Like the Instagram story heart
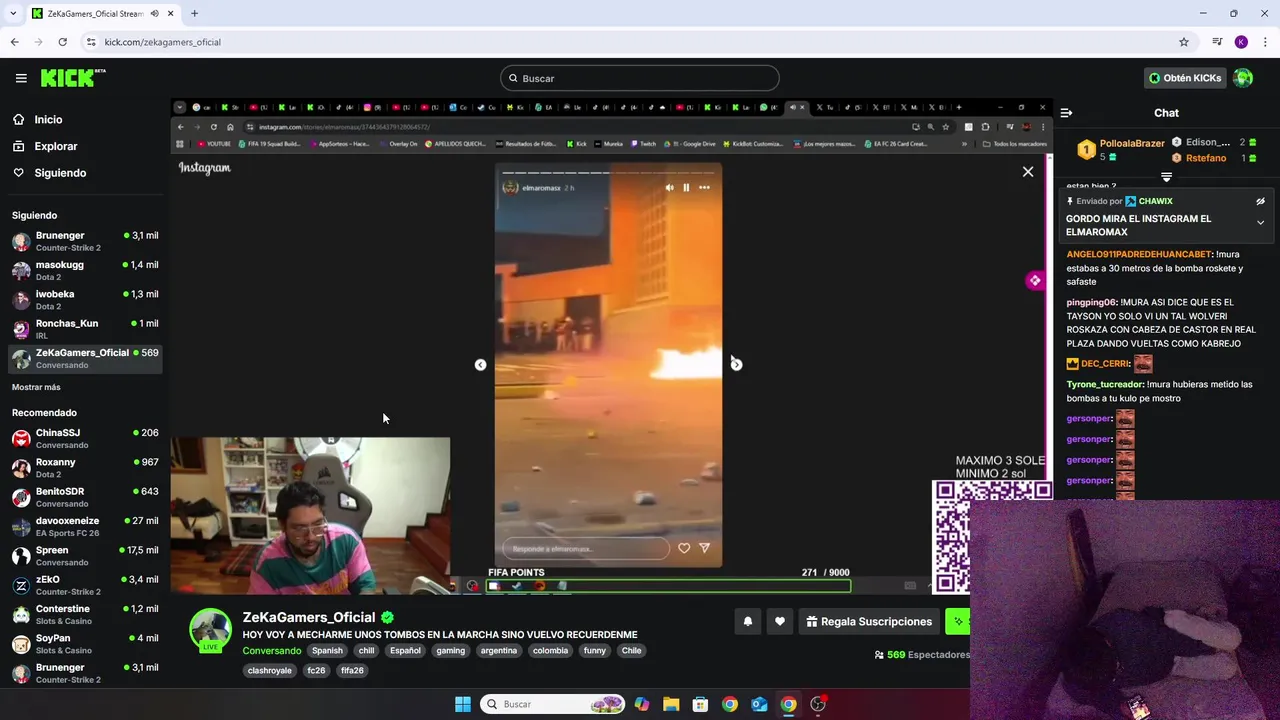This screenshot has width=1280, height=720. point(684,548)
